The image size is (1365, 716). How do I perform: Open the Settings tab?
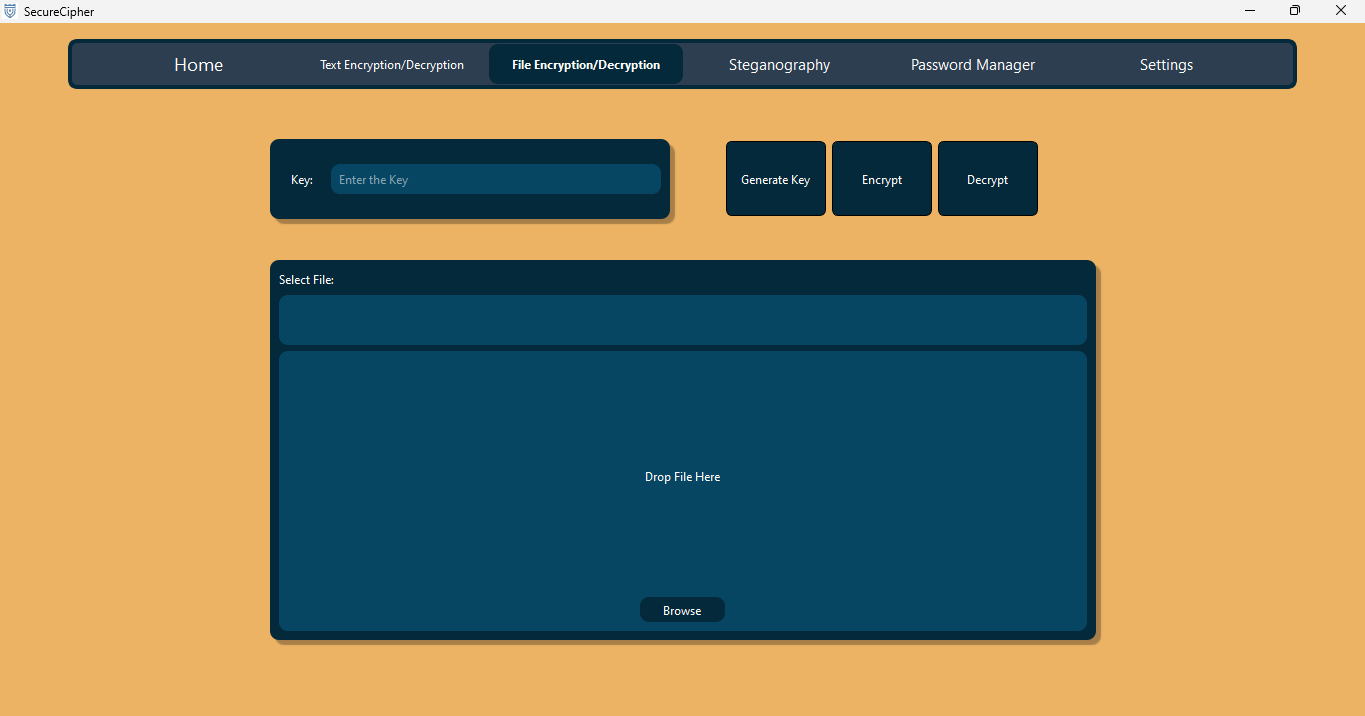[x=1166, y=65]
